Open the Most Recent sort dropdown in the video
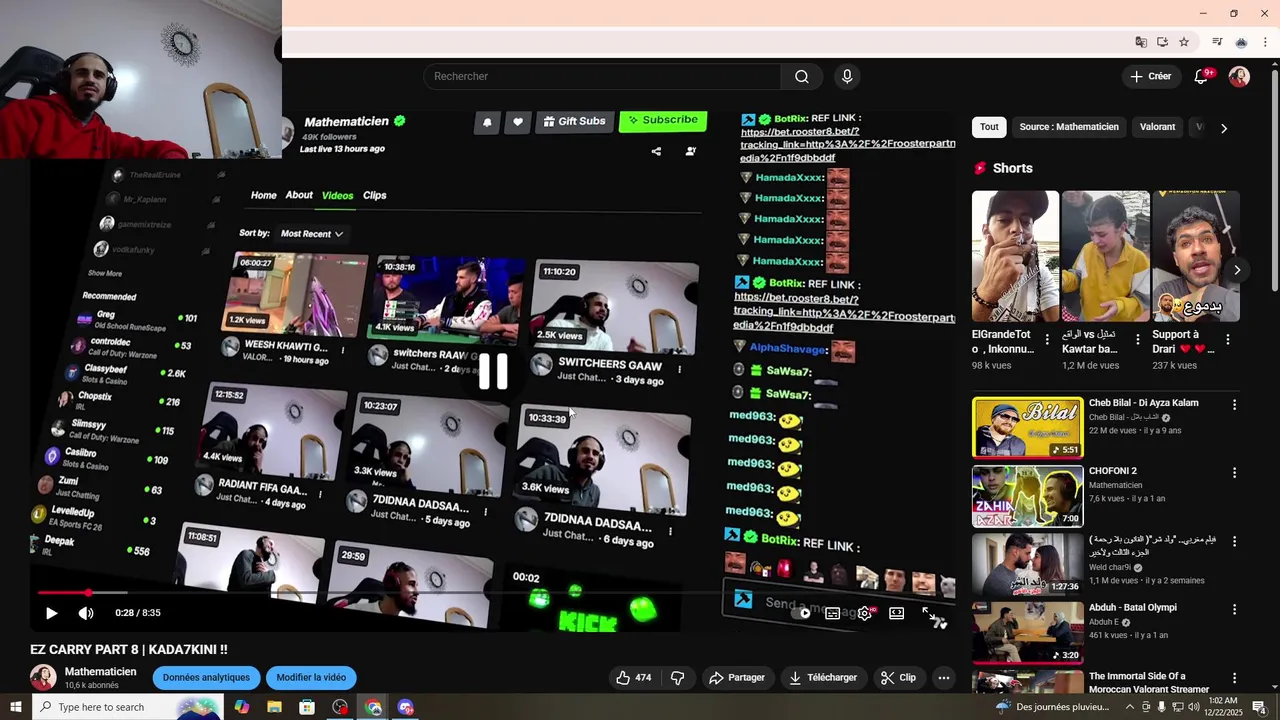1280x720 pixels. point(311,234)
